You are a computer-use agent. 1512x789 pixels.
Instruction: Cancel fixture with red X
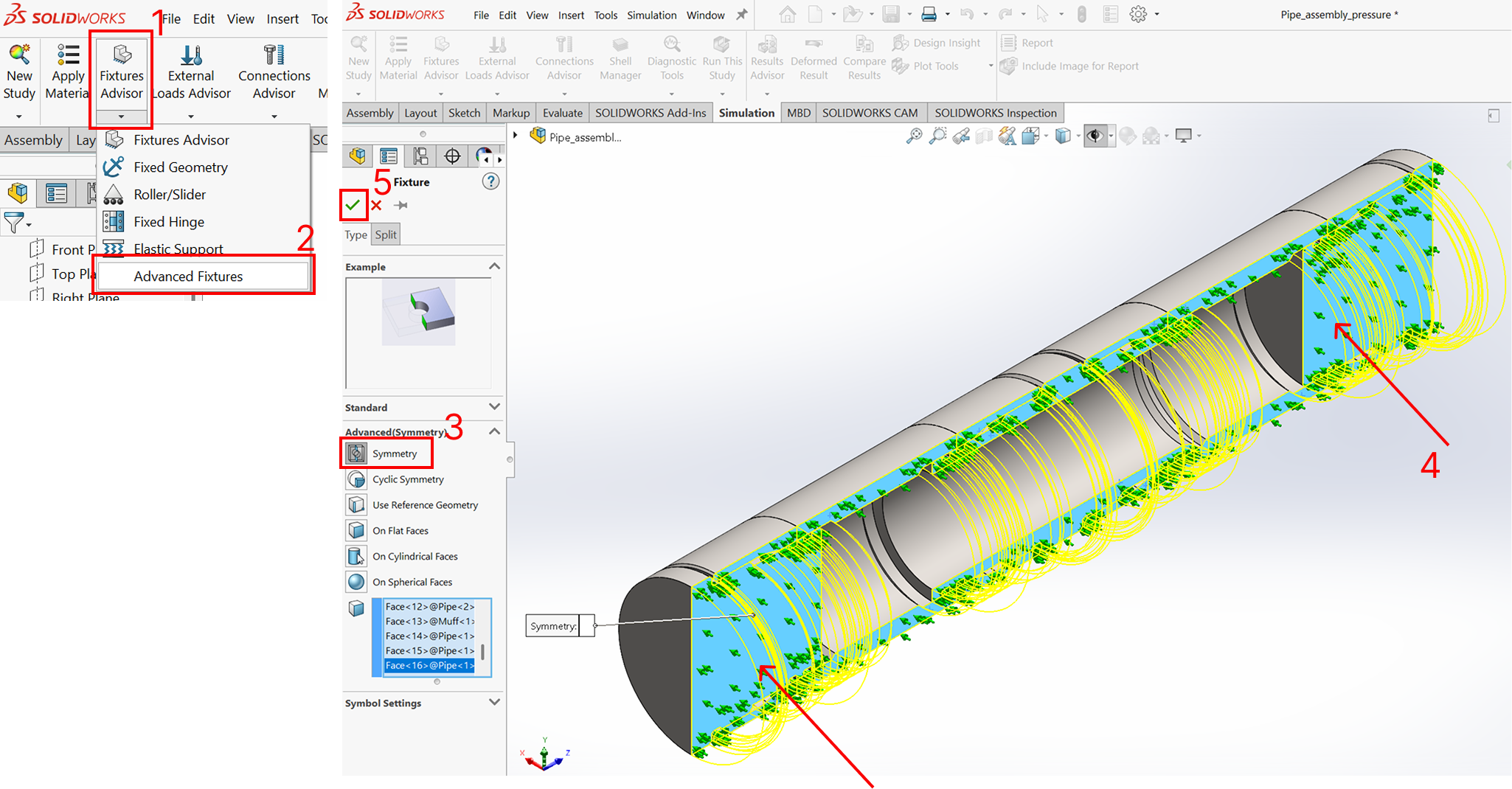coord(376,206)
